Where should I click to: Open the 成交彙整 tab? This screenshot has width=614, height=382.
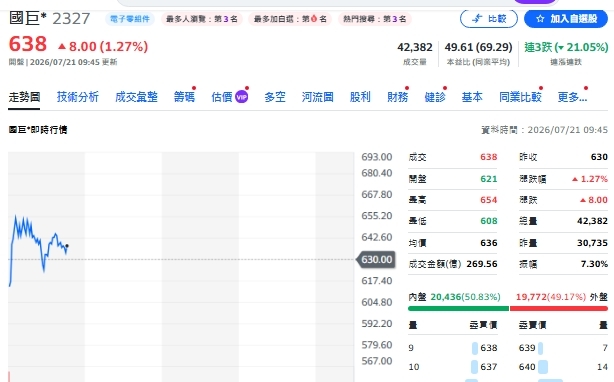[136, 97]
